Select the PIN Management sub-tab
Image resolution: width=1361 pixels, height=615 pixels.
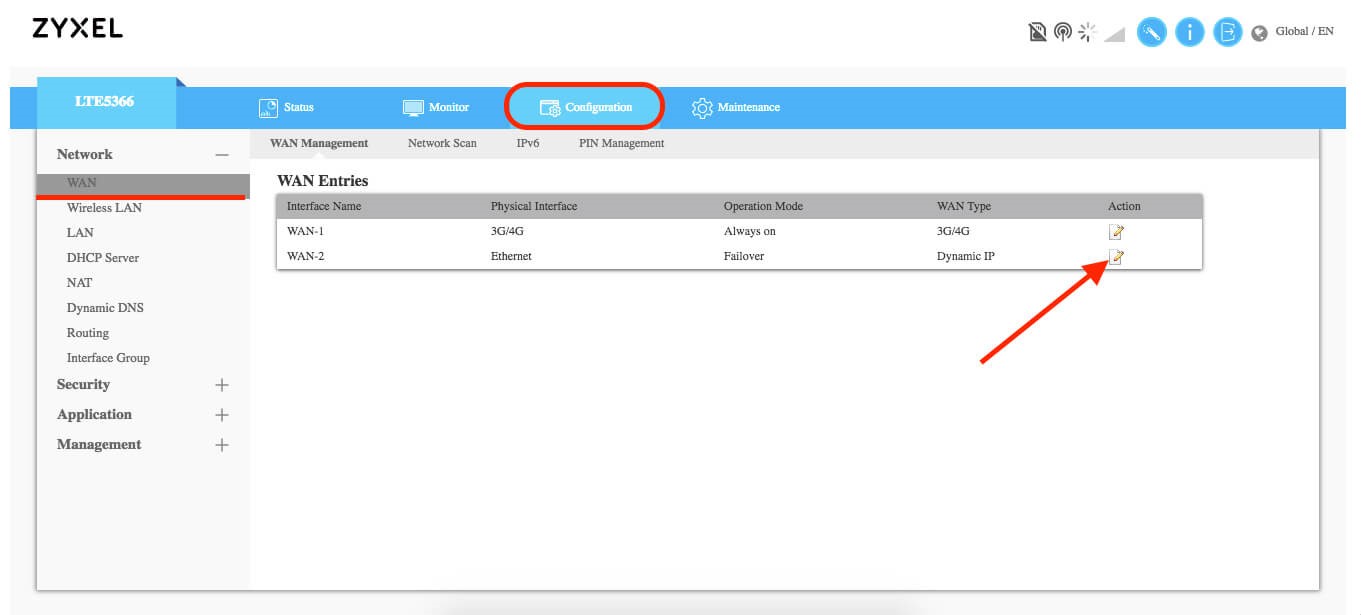(x=621, y=143)
